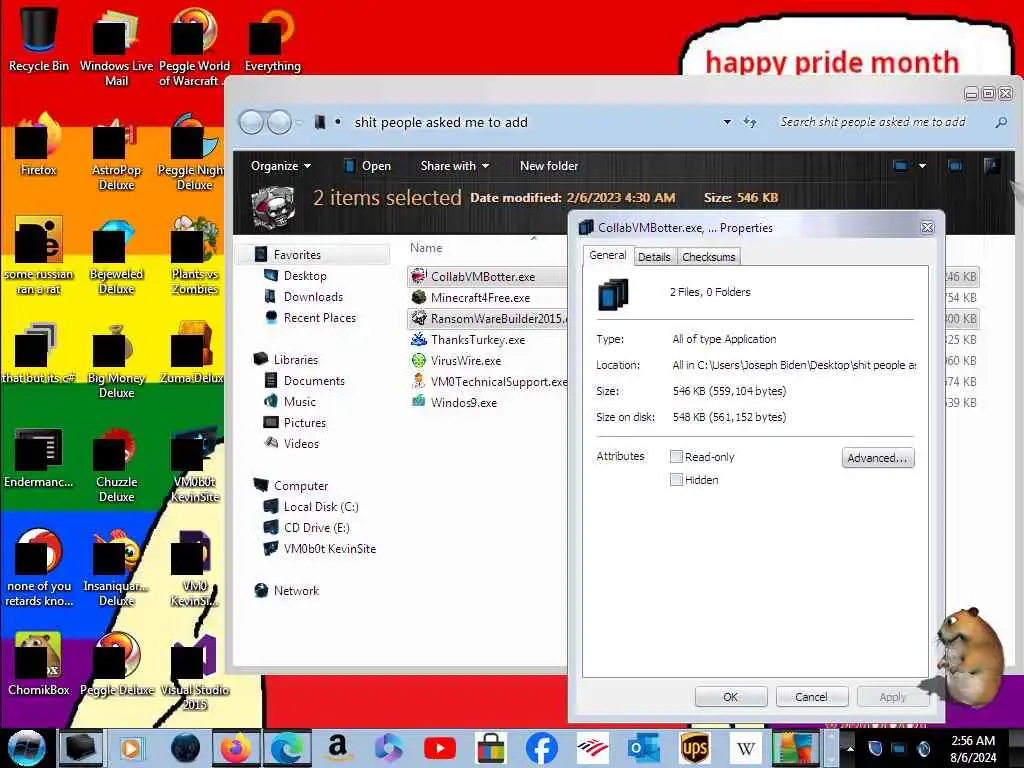Open Amazon taskbar shortcut
1024x768 pixels.
point(337,748)
